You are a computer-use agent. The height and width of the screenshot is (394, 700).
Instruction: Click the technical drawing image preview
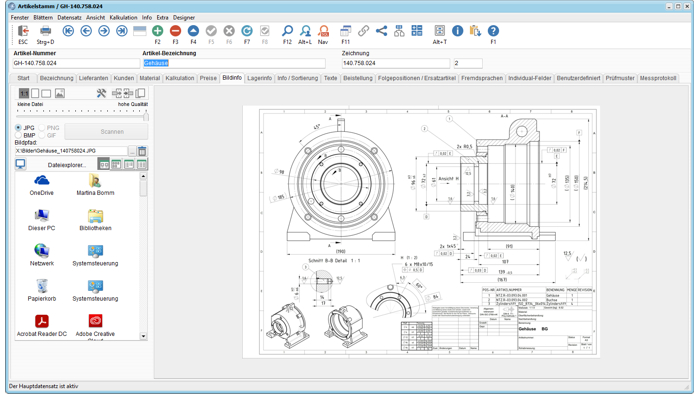click(x=421, y=232)
